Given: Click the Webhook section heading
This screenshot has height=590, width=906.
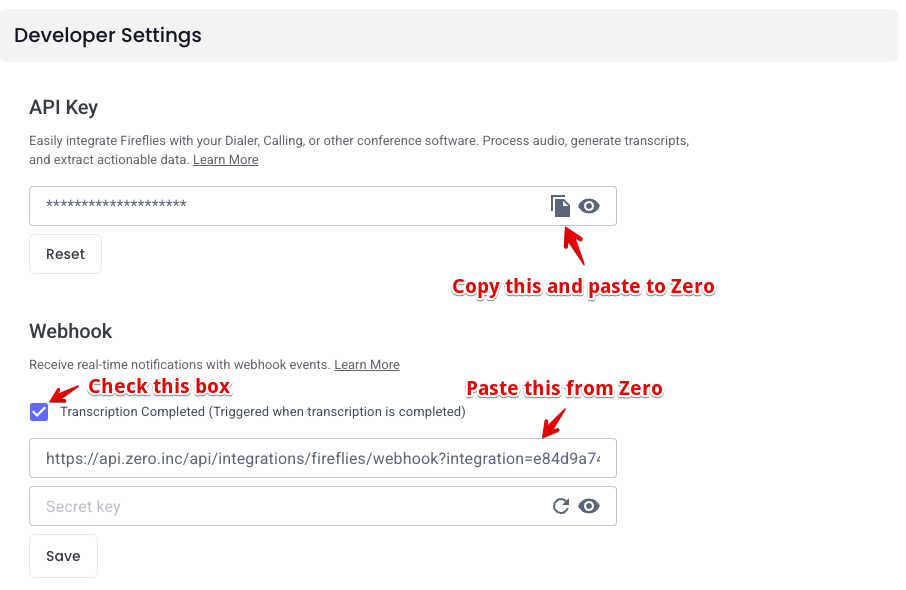Looking at the screenshot, I should tap(70, 331).
